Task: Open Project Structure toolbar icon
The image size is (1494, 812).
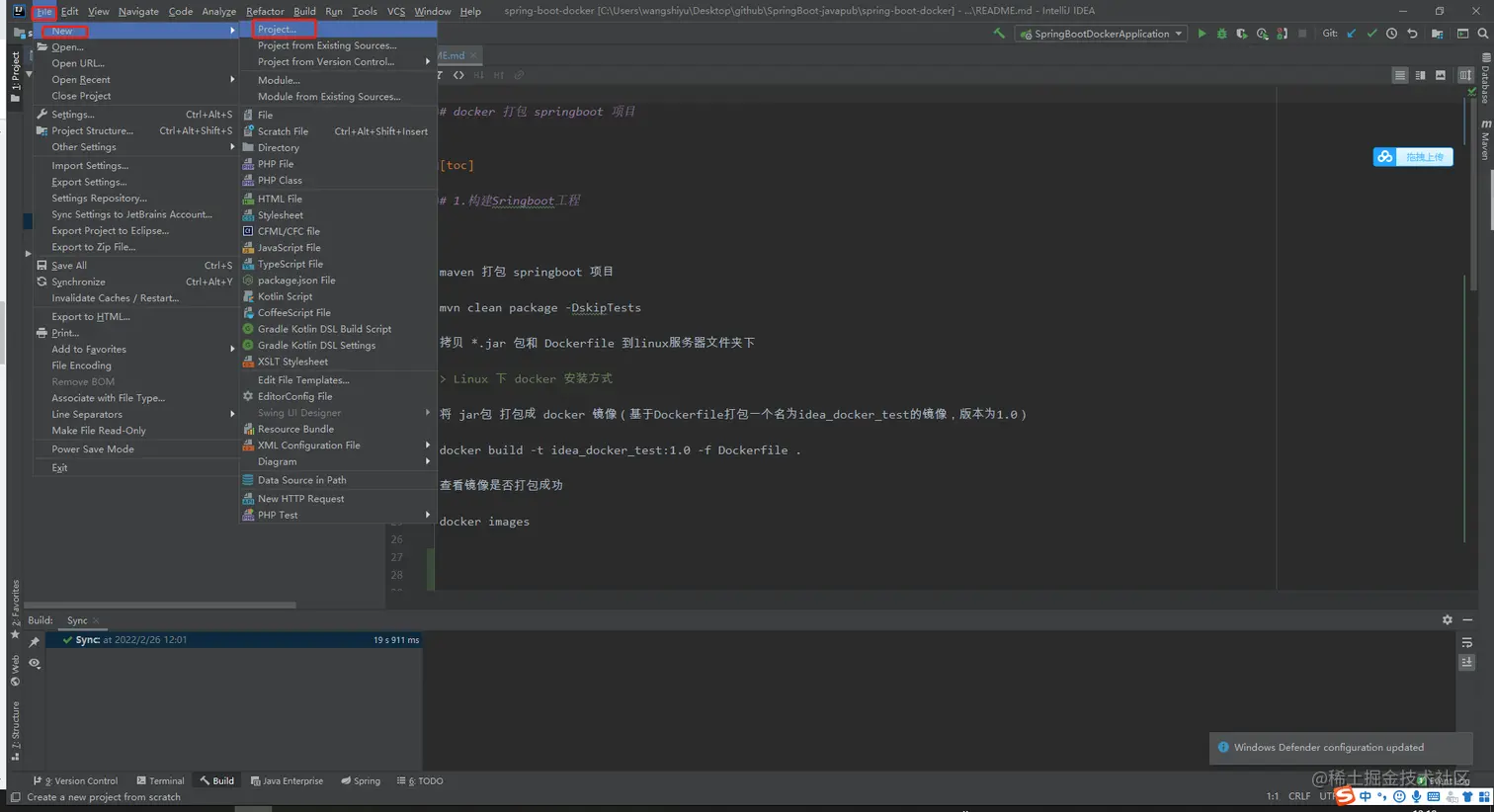Action: click(x=1437, y=34)
